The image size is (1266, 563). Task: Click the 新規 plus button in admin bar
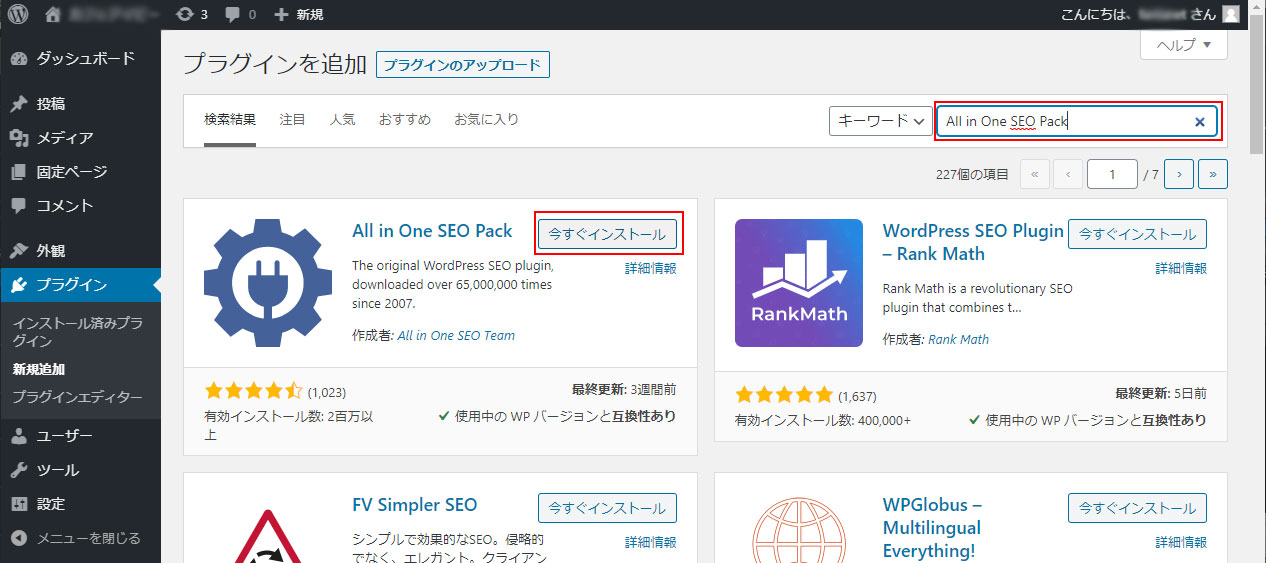[298, 14]
